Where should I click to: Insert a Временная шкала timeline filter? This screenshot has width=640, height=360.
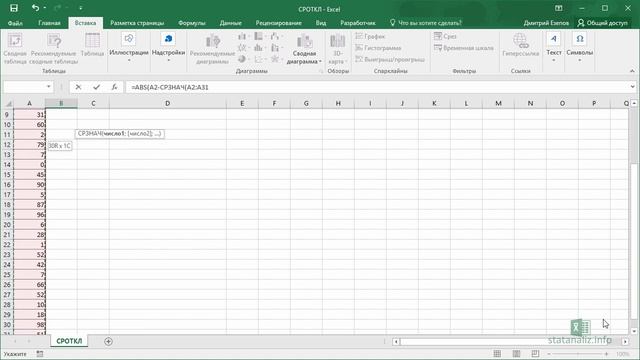[x=464, y=48]
